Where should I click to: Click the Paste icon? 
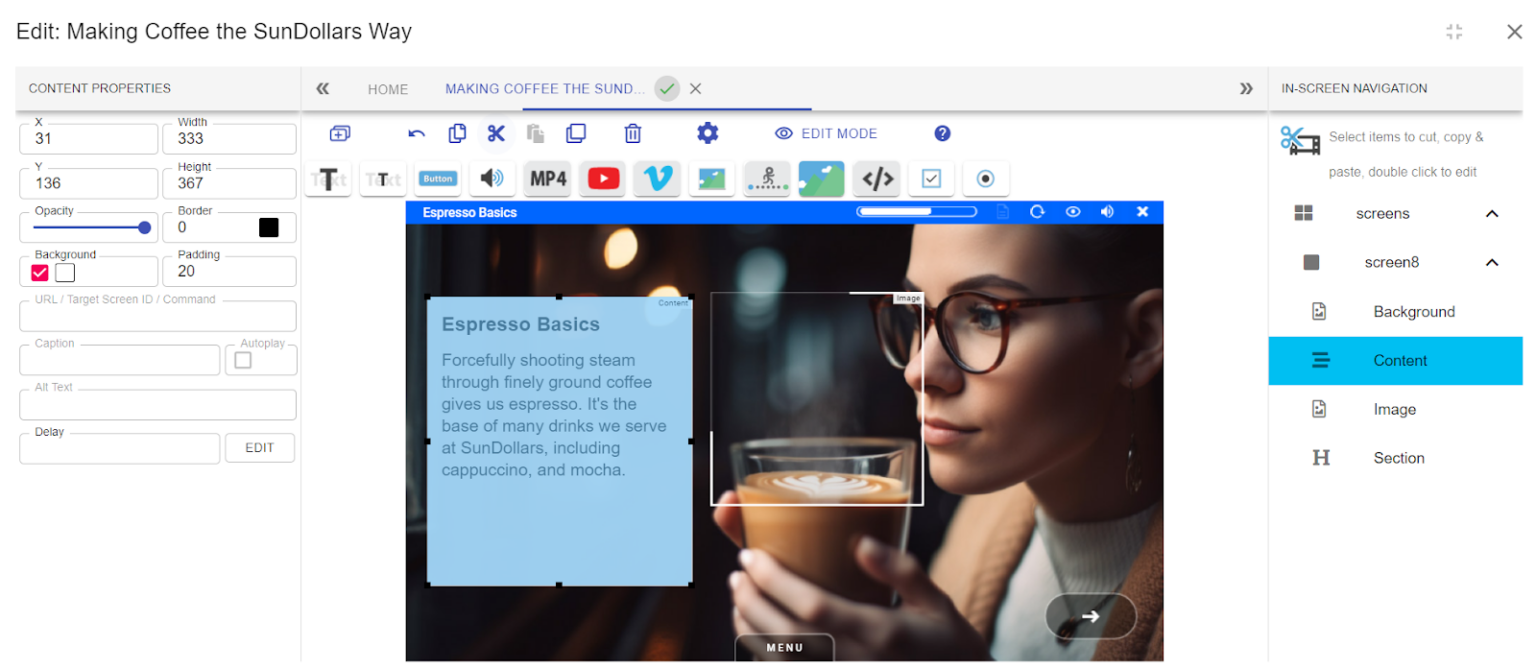[x=536, y=132]
